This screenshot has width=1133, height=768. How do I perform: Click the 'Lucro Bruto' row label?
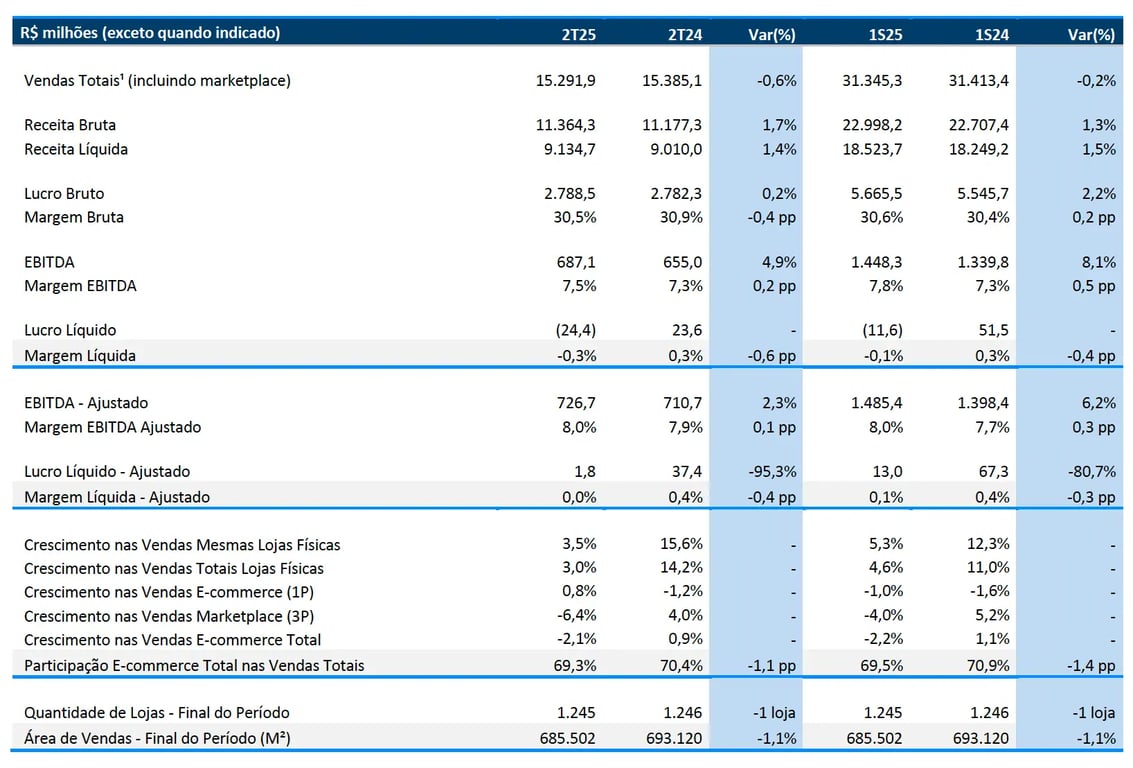[x=64, y=194]
